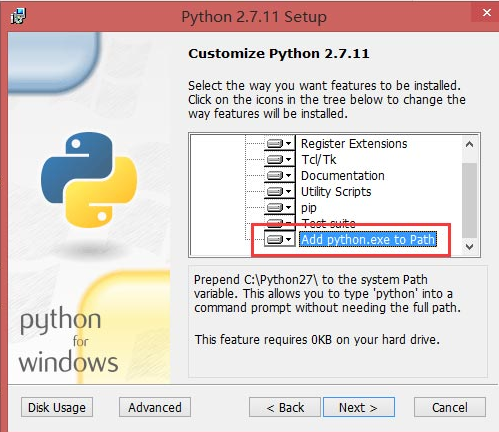Select the Register Extensions tree item
This screenshot has width=499, height=432.
(x=354, y=144)
